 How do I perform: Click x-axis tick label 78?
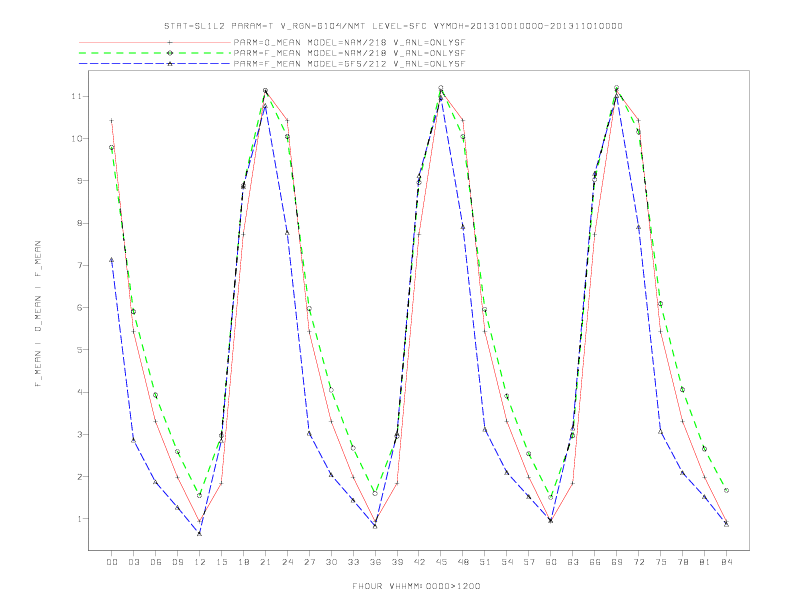point(682,562)
